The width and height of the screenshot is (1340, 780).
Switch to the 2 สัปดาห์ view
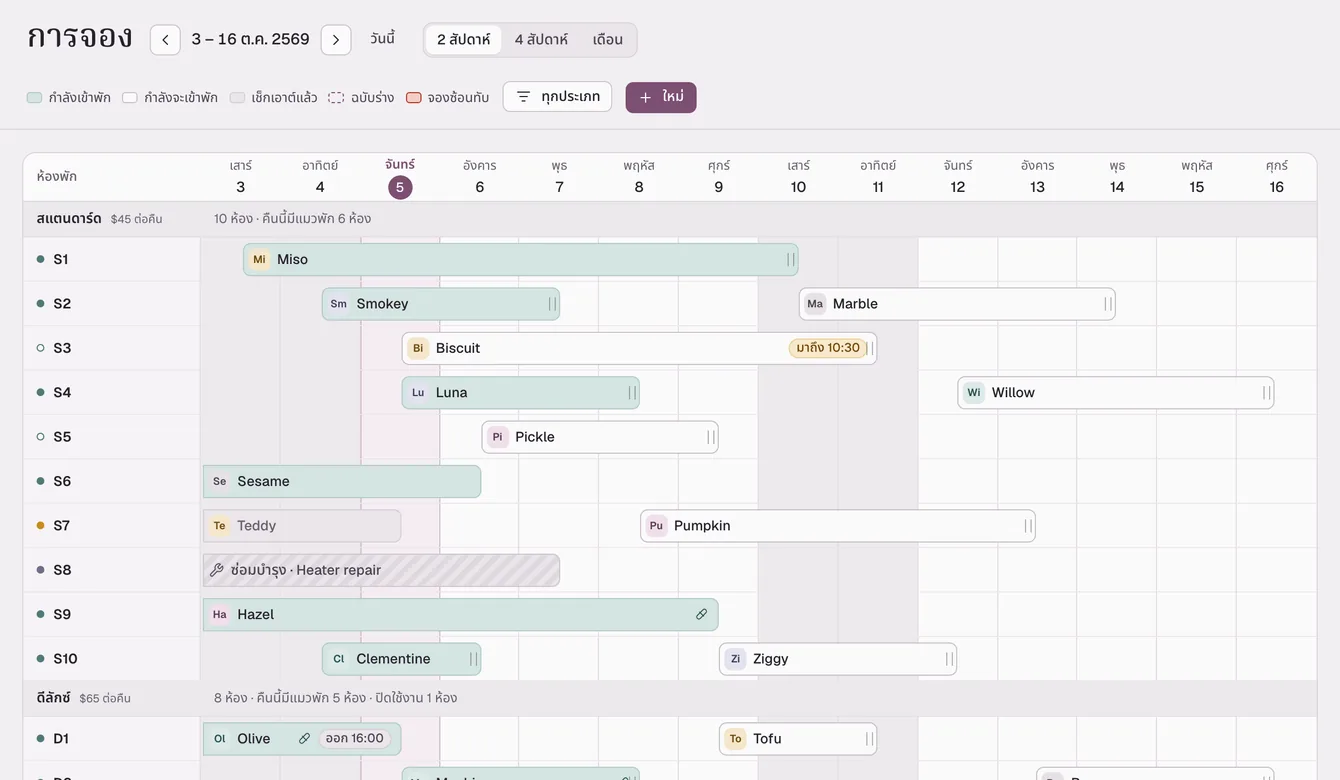(x=464, y=40)
